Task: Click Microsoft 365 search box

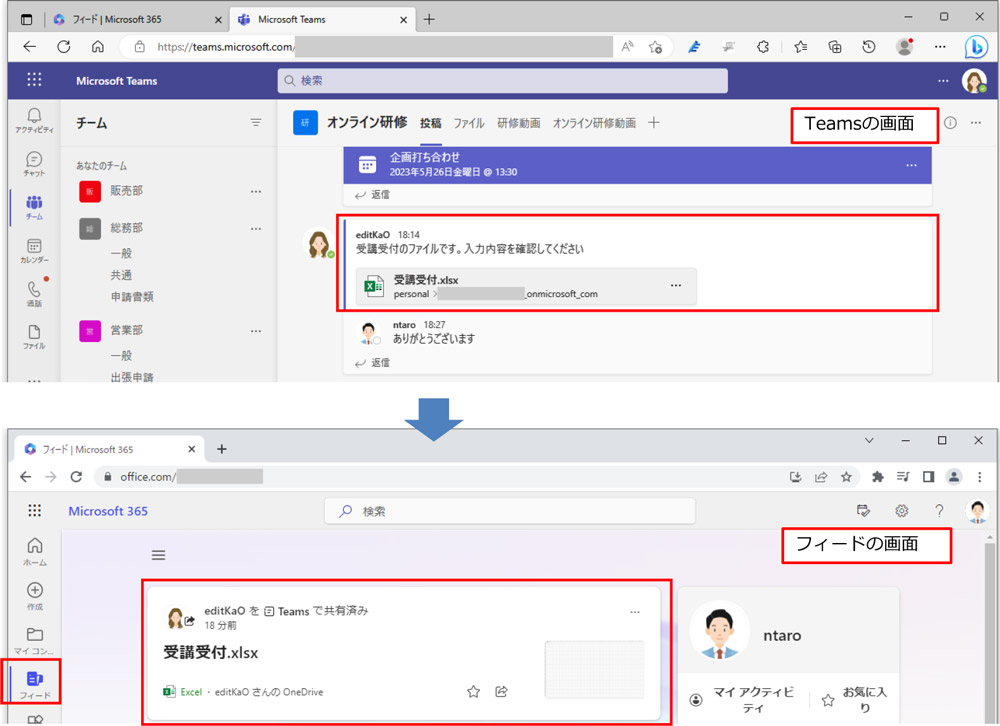Action: point(510,511)
